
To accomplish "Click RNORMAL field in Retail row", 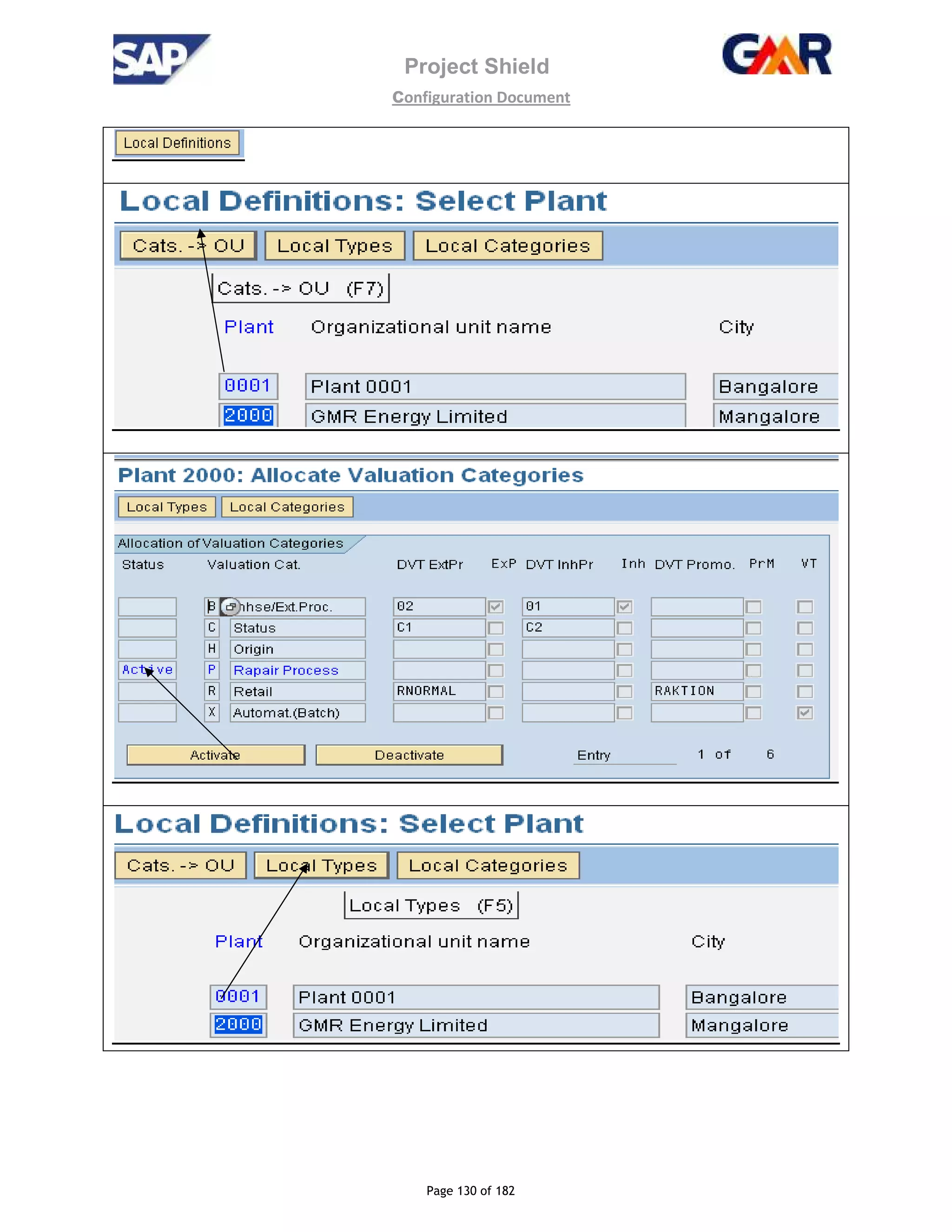I will click(439, 691).
